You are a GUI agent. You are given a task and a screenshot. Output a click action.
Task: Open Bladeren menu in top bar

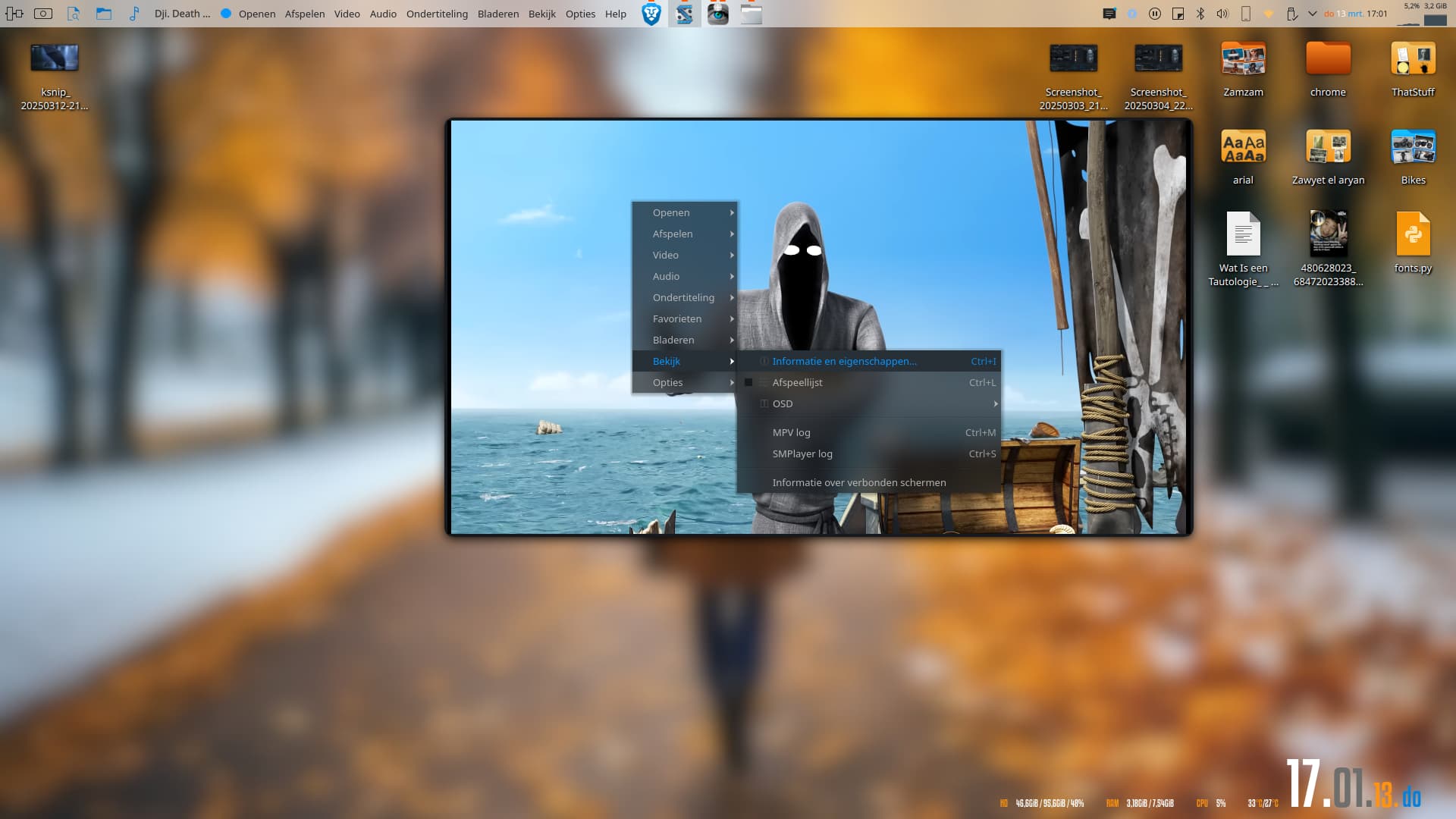pos(498,14)
